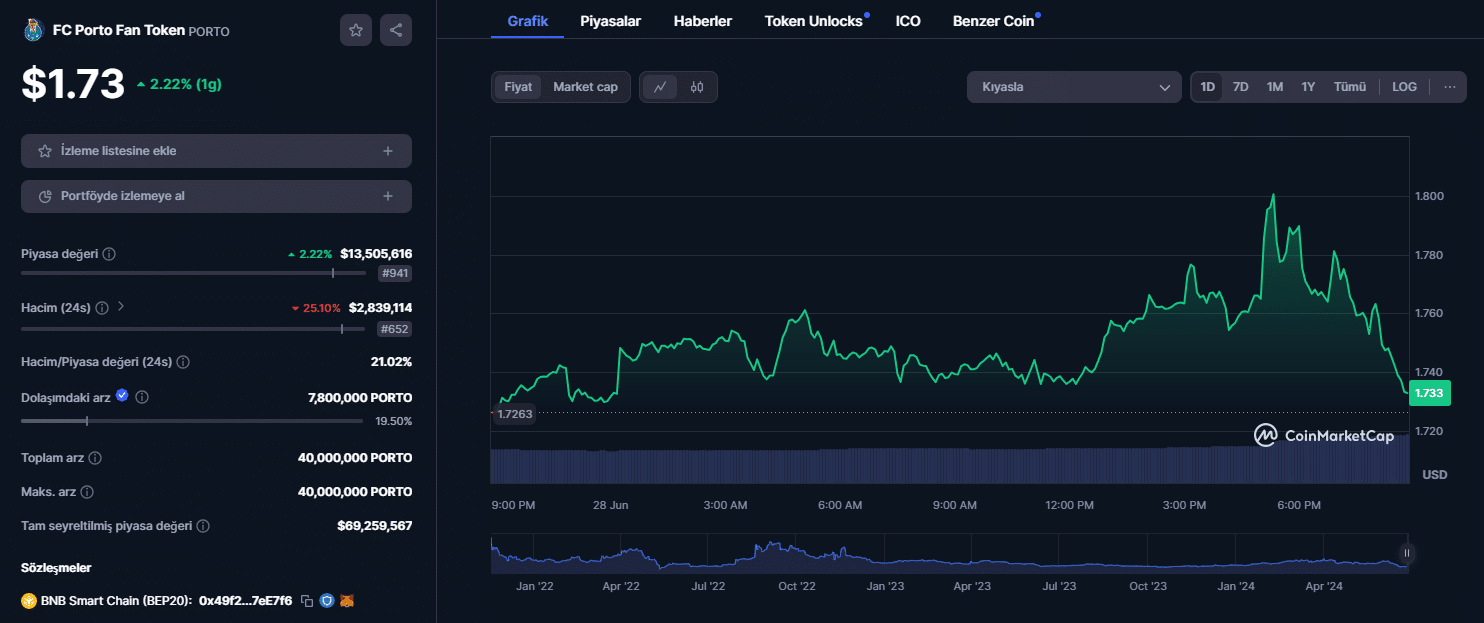Click info icon beside Maks. arz
Screen dimensions: 1484x623
tap(87, 492)
